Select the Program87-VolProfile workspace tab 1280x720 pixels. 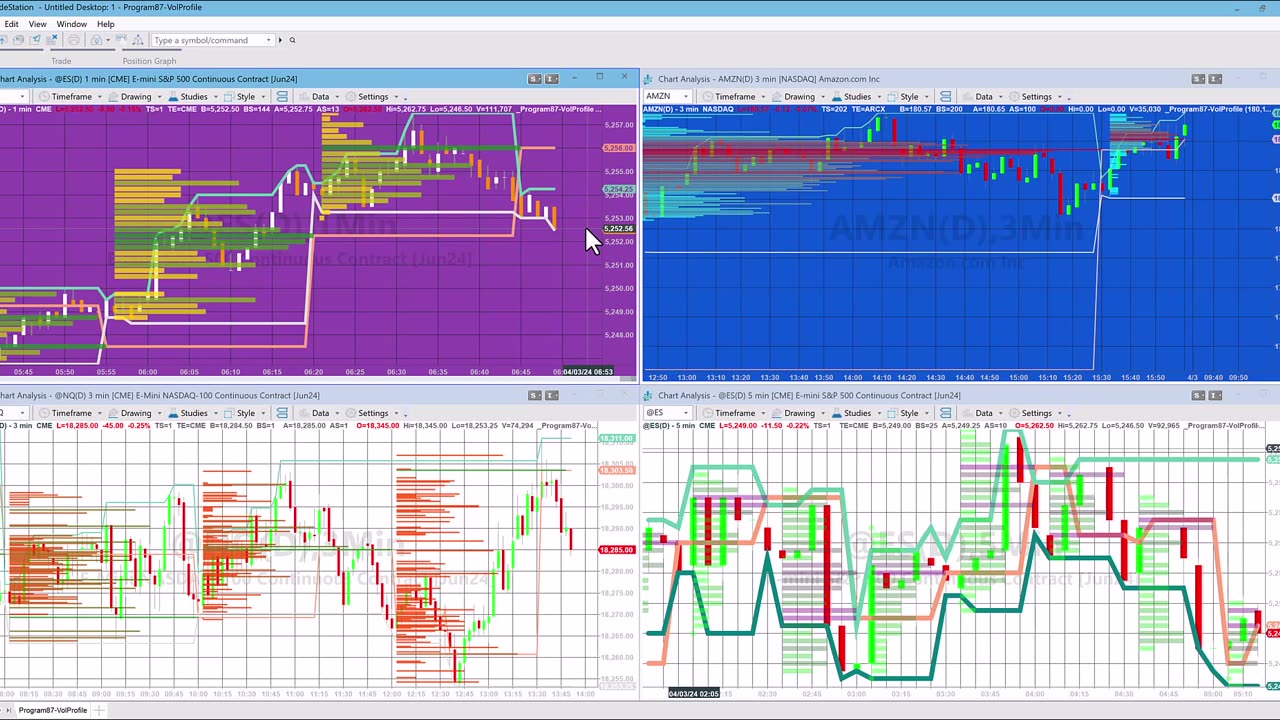coord(52,710)
